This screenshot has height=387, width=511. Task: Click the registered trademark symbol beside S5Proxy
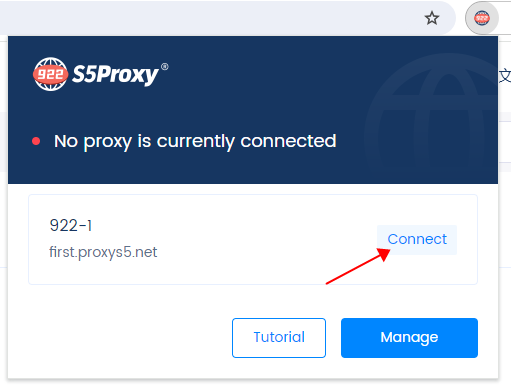[x=165, y=67]
